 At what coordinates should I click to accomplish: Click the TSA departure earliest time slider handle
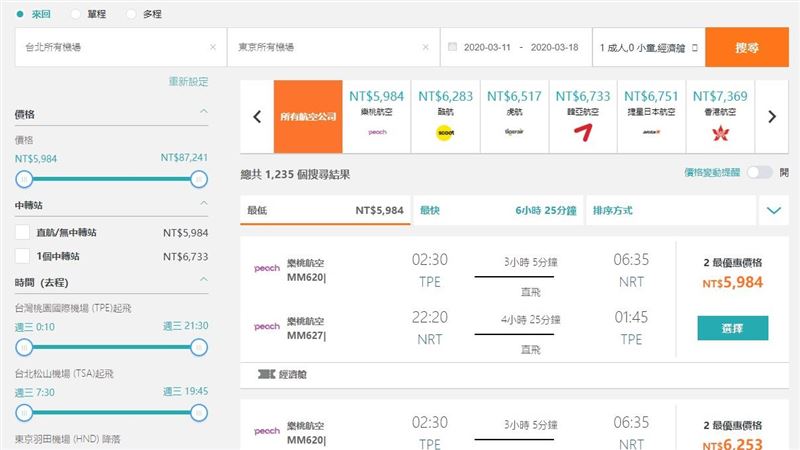point(24,413)
